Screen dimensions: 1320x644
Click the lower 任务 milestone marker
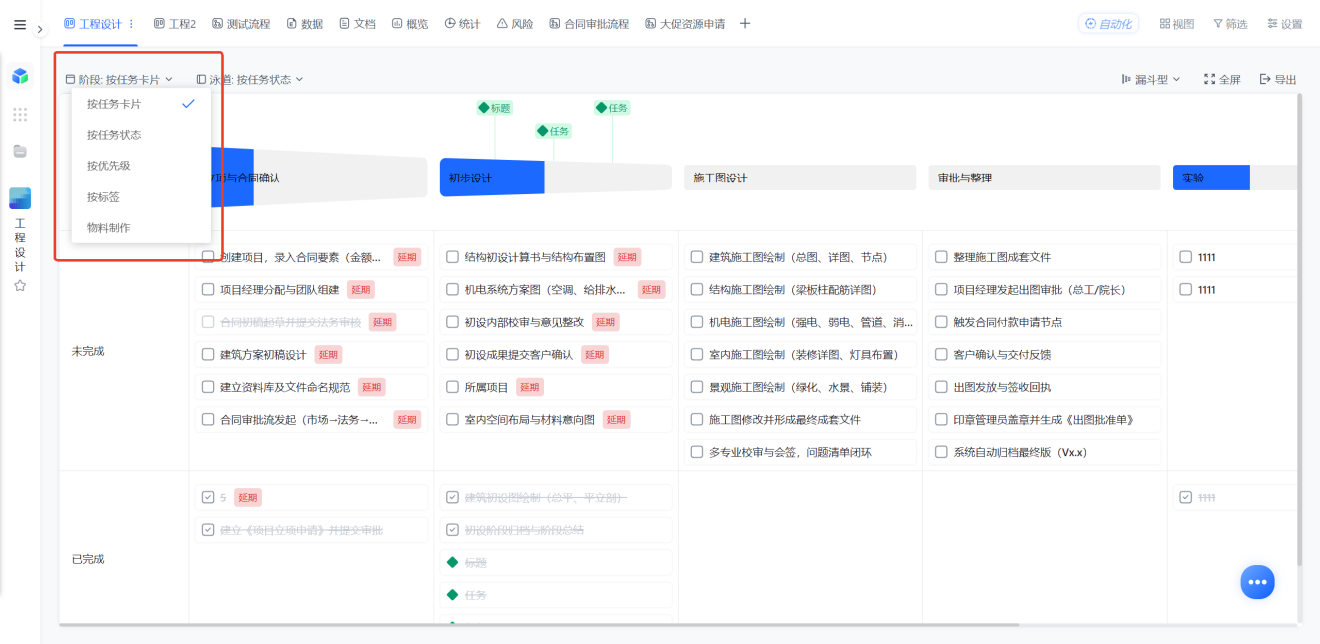[x=553, y=130]
